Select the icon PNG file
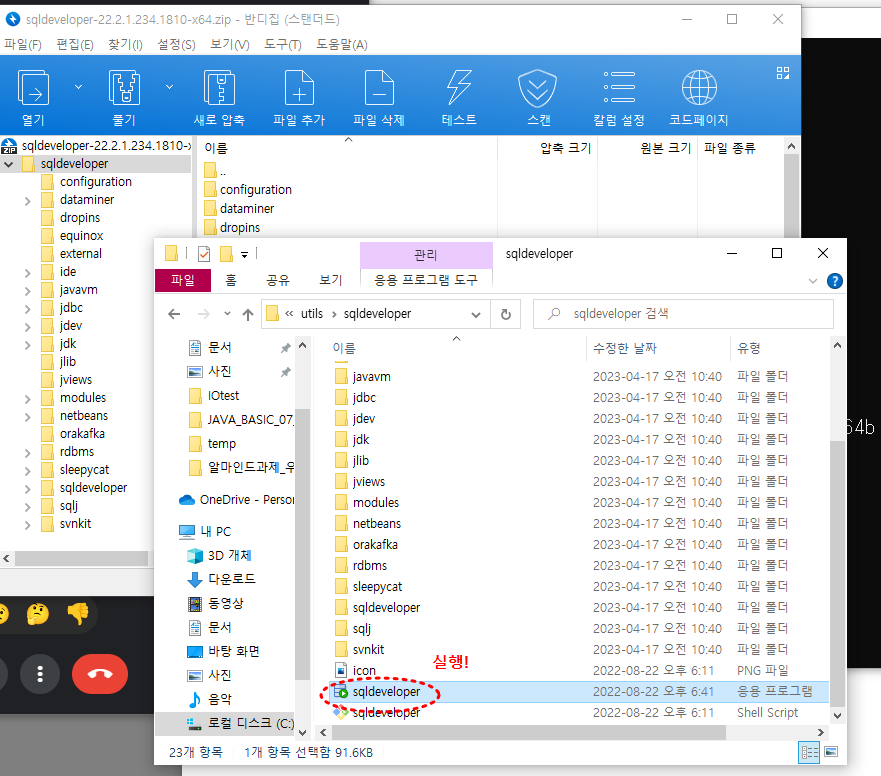The image size is (881, 776). 364,671
